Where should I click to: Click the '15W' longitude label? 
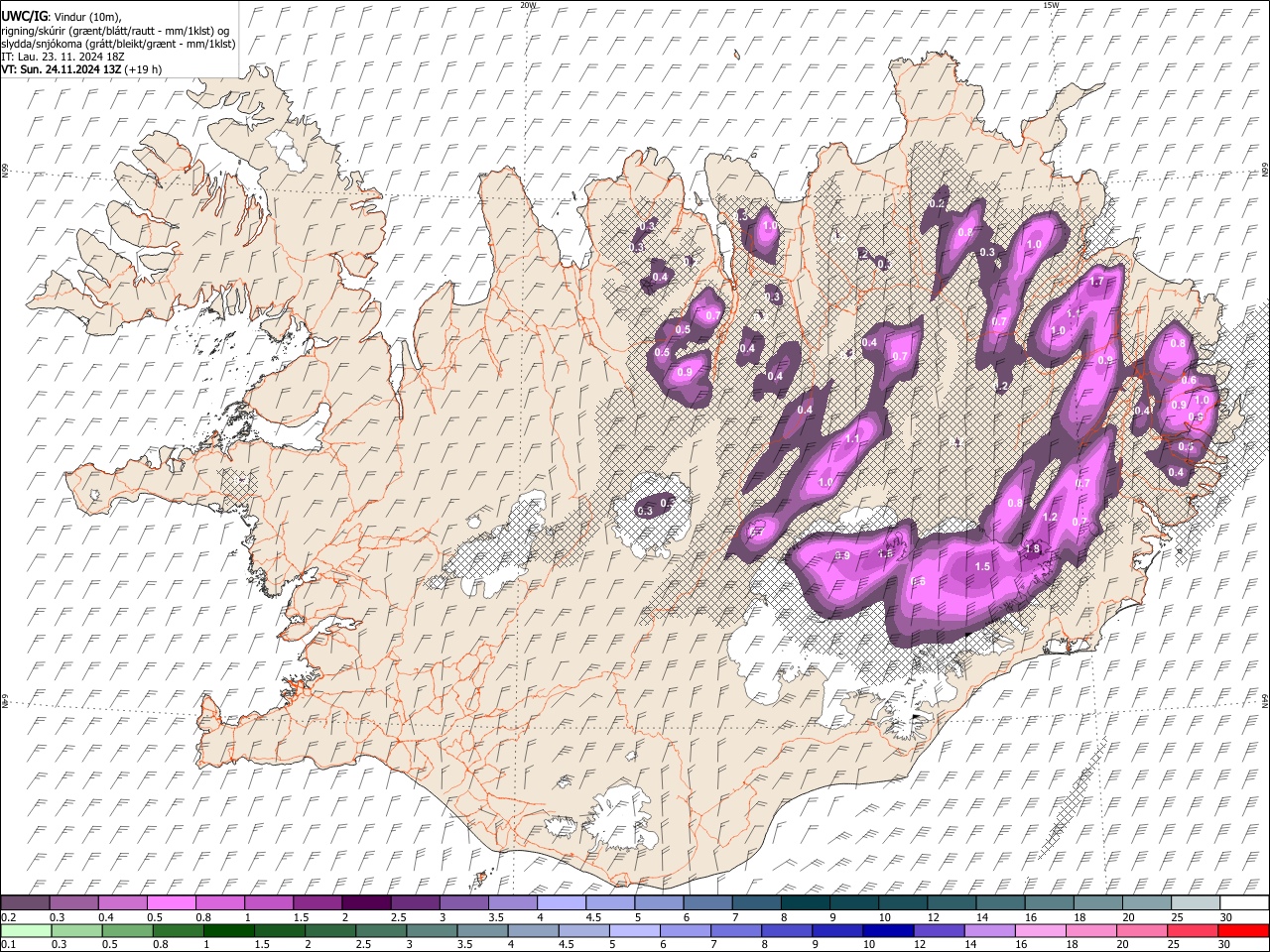(1052, 5)
